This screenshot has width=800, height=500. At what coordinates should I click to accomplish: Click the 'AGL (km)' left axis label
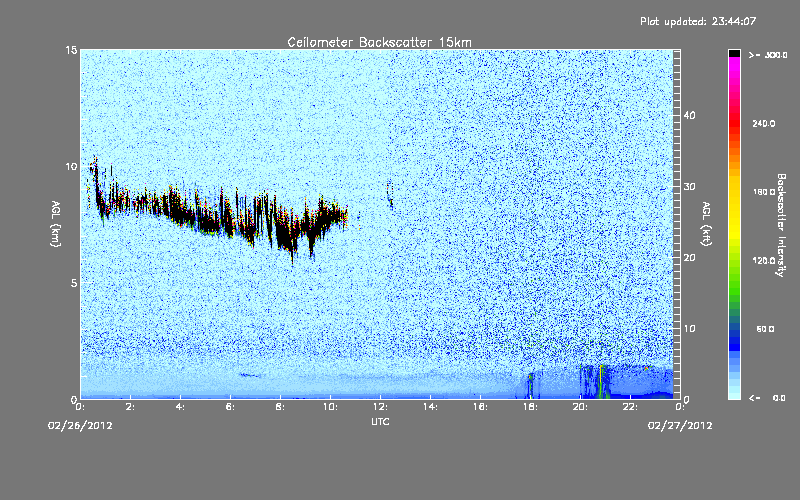(55, 224)
